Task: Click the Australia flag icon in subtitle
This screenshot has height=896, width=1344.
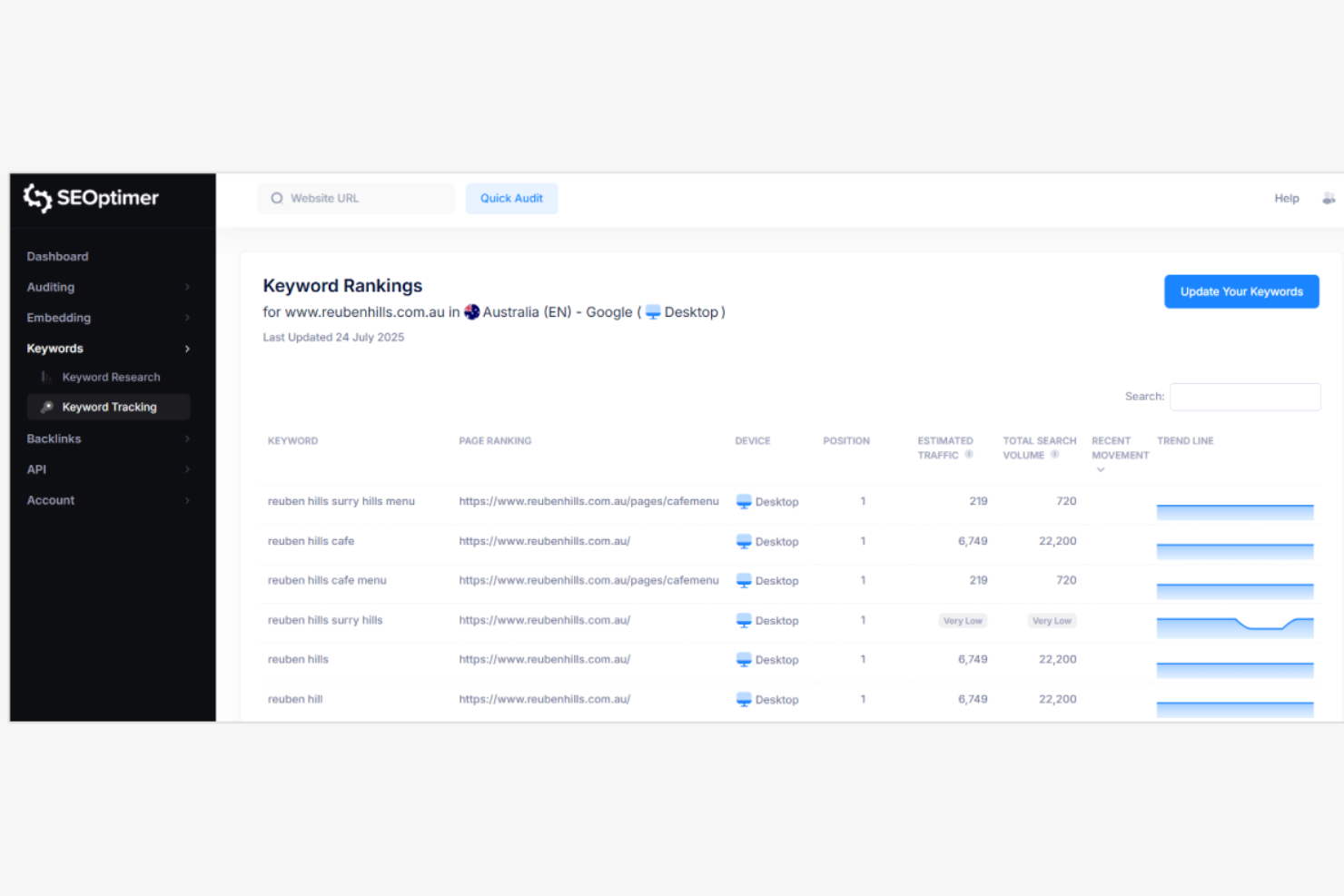Action: click(x=471, y=311)
